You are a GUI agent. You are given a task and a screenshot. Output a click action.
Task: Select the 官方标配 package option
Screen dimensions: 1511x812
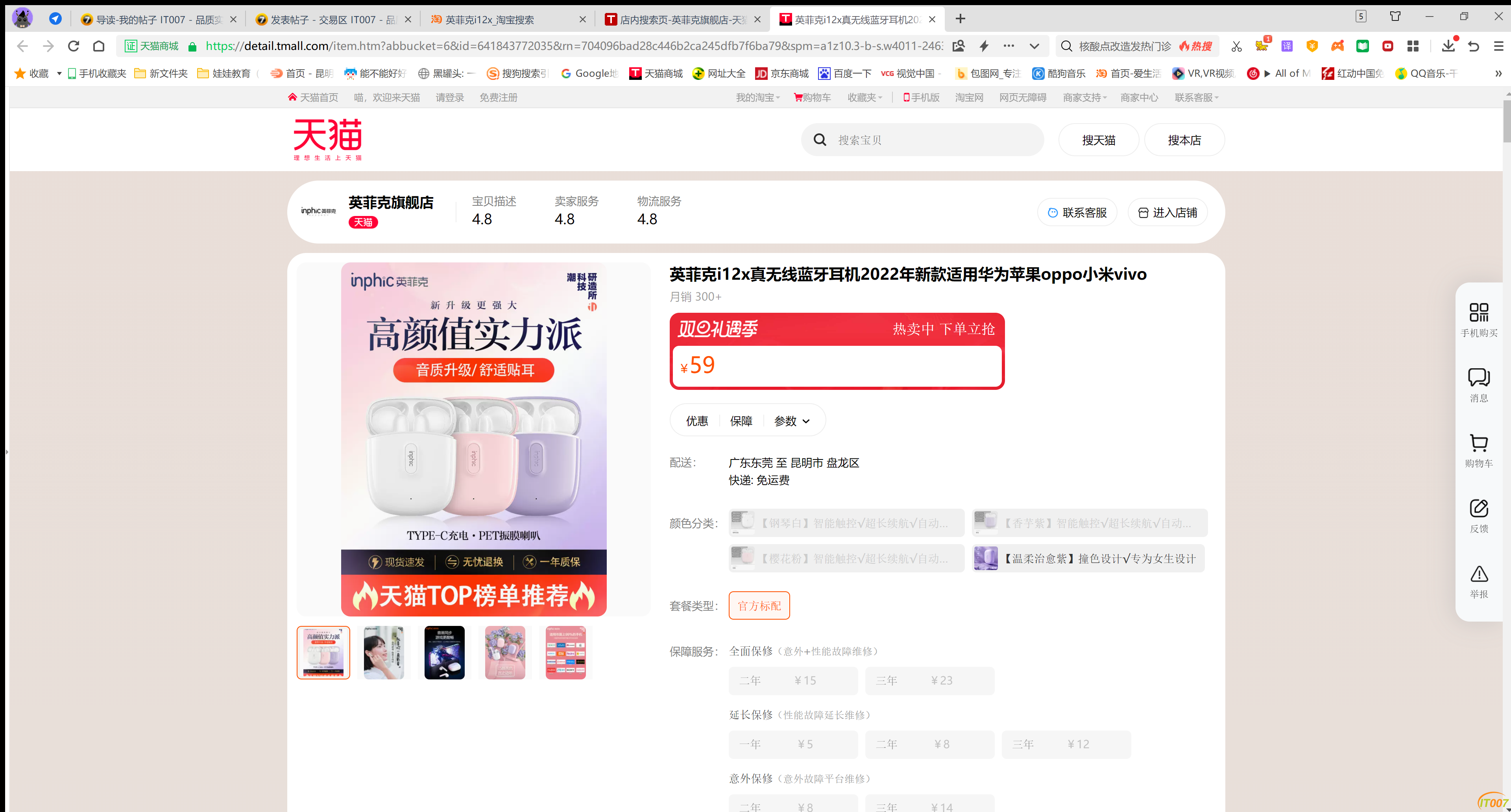click(759, 605)
